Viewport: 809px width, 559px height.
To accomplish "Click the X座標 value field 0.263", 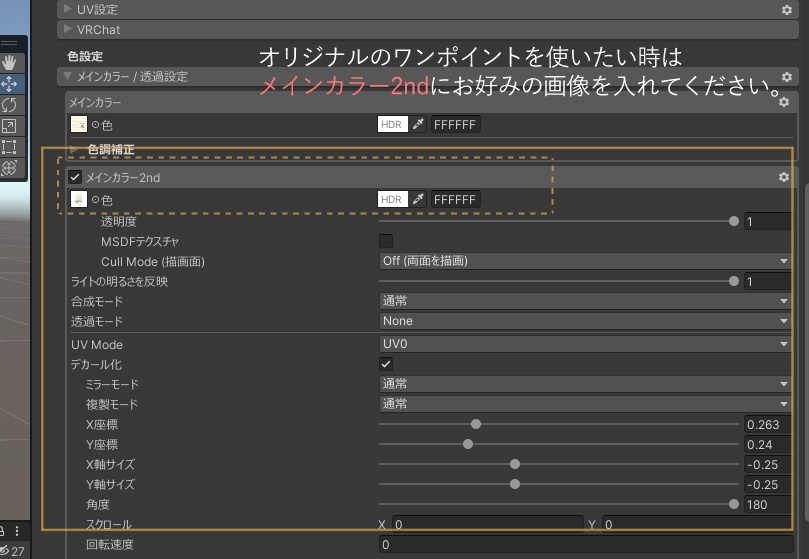I will click(x=767, y=424).
